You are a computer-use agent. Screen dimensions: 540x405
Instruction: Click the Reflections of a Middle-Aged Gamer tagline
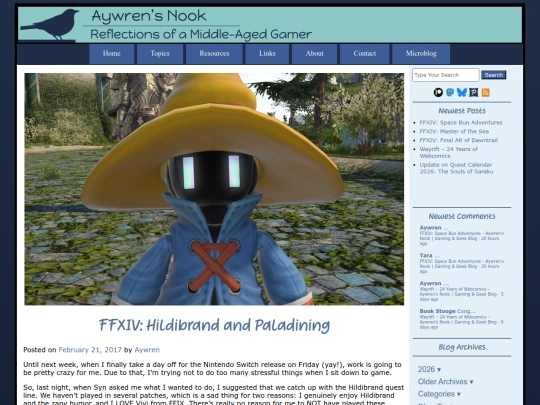click(201, 34)
